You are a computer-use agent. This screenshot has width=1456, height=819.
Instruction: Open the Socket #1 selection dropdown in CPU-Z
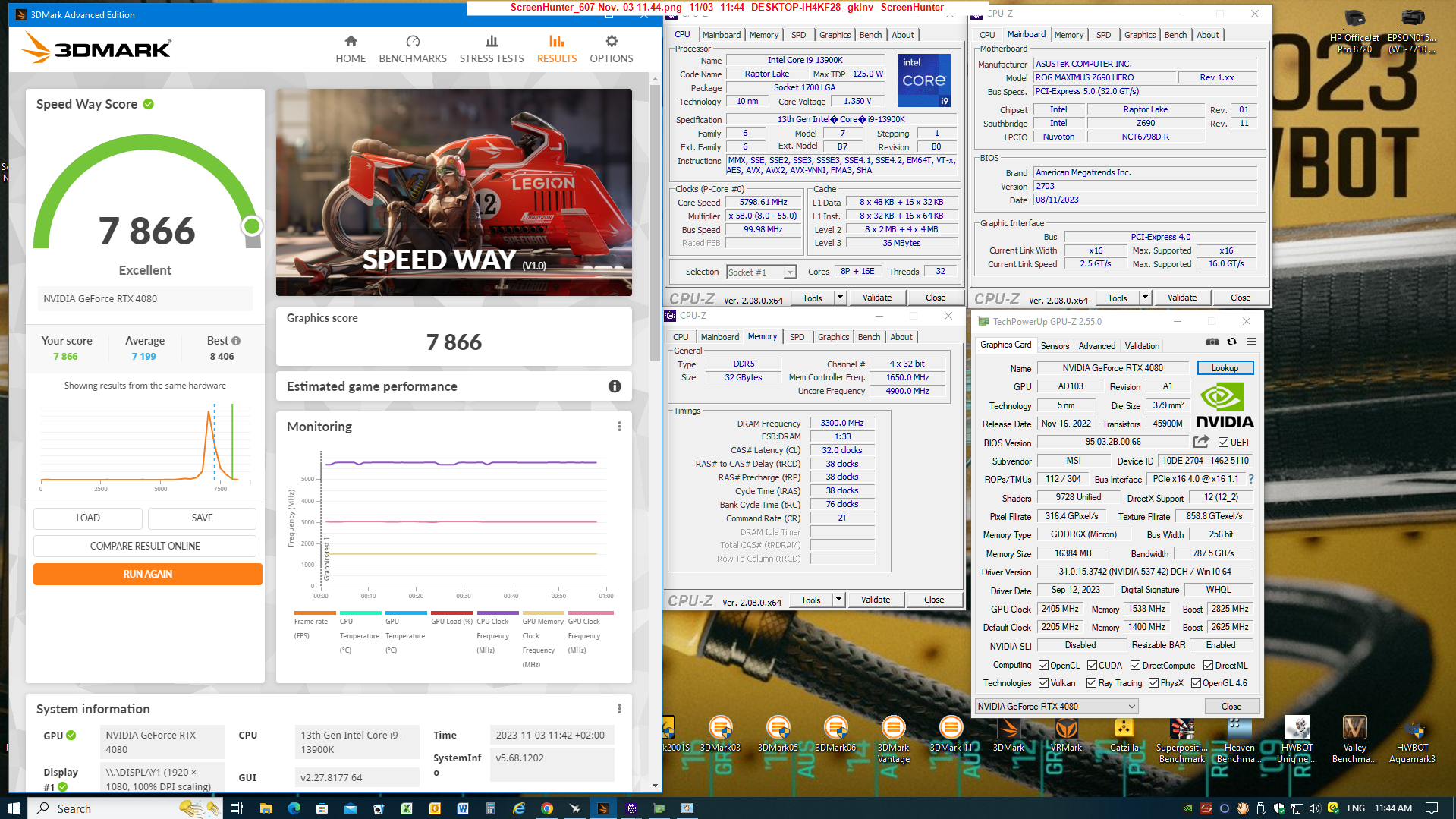click(761, 272)
